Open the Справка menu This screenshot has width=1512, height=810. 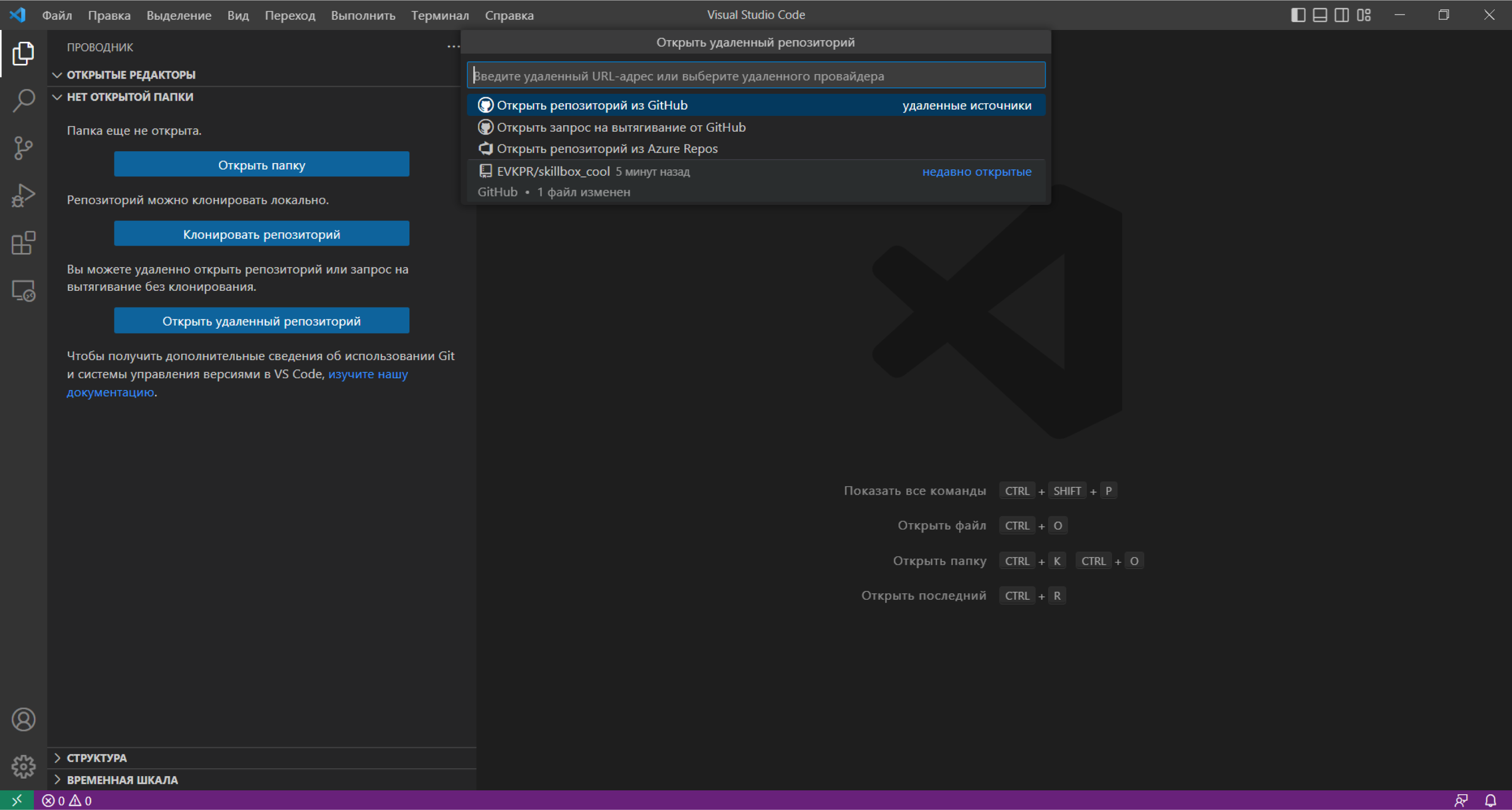pyautogui.click(x=510, y=15)
